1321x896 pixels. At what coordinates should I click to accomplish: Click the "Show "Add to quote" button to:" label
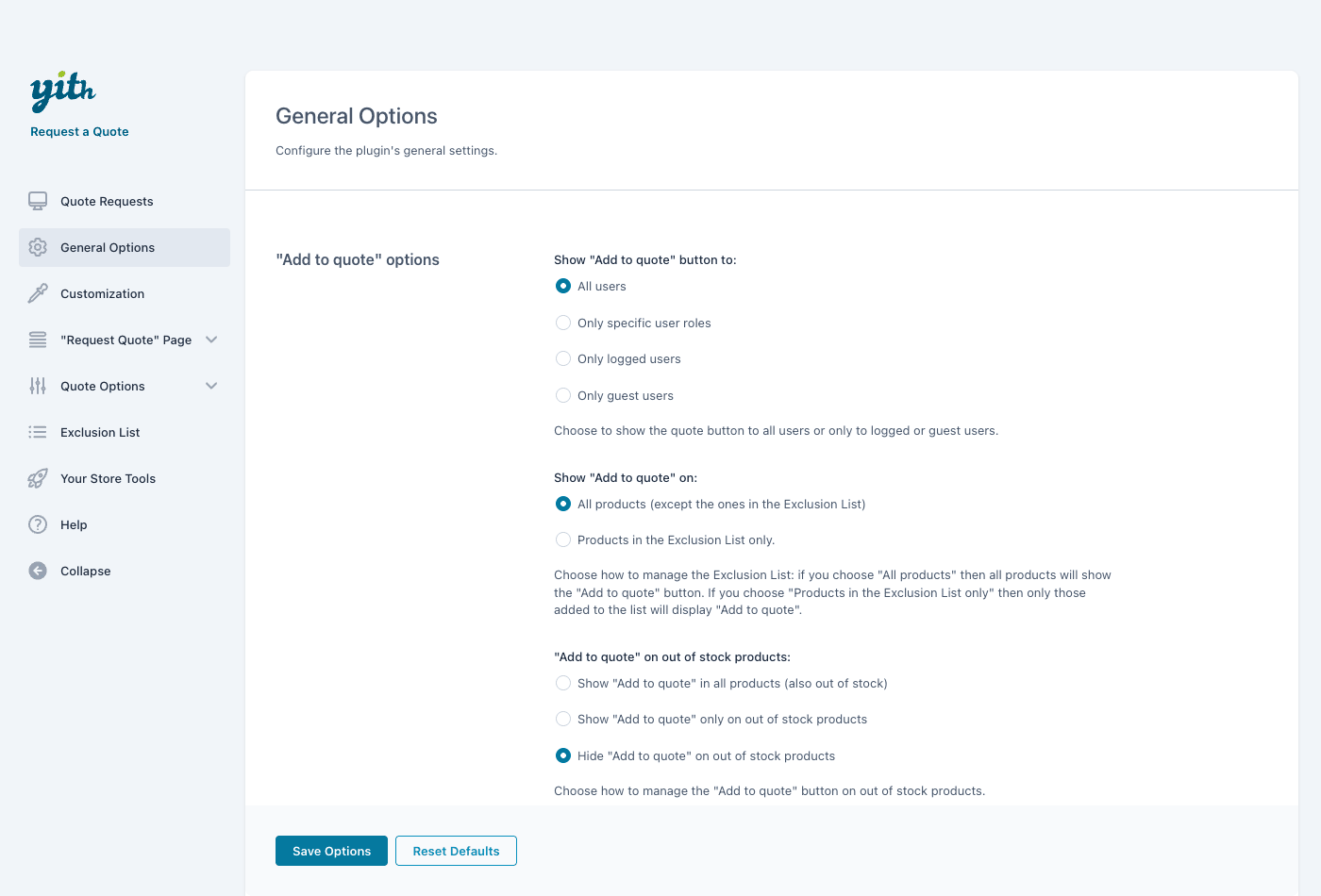[645, 259]
